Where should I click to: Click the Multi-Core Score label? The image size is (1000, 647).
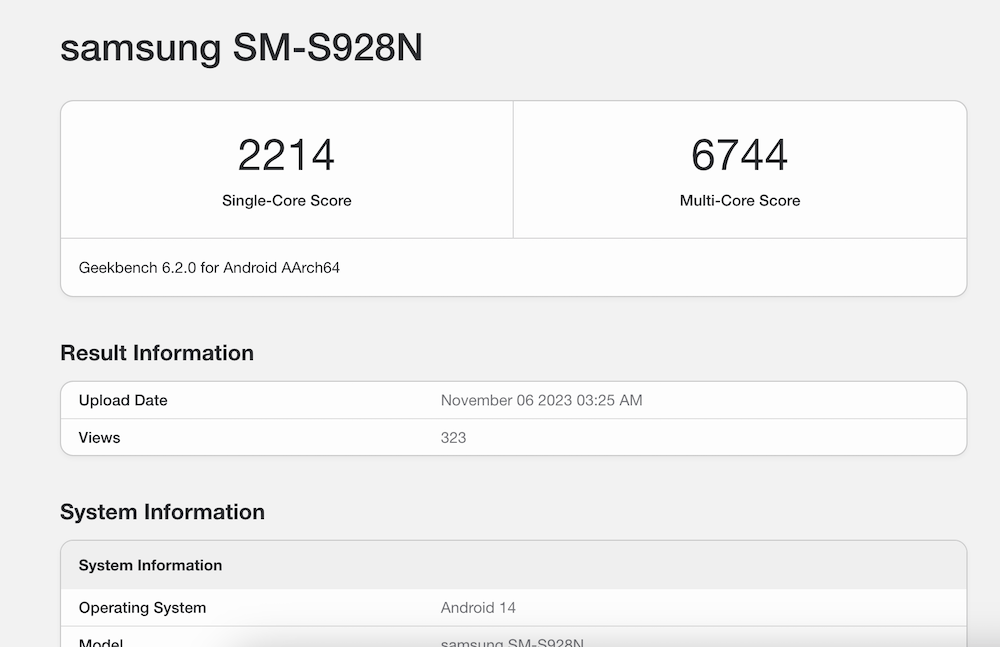(740, 200)
